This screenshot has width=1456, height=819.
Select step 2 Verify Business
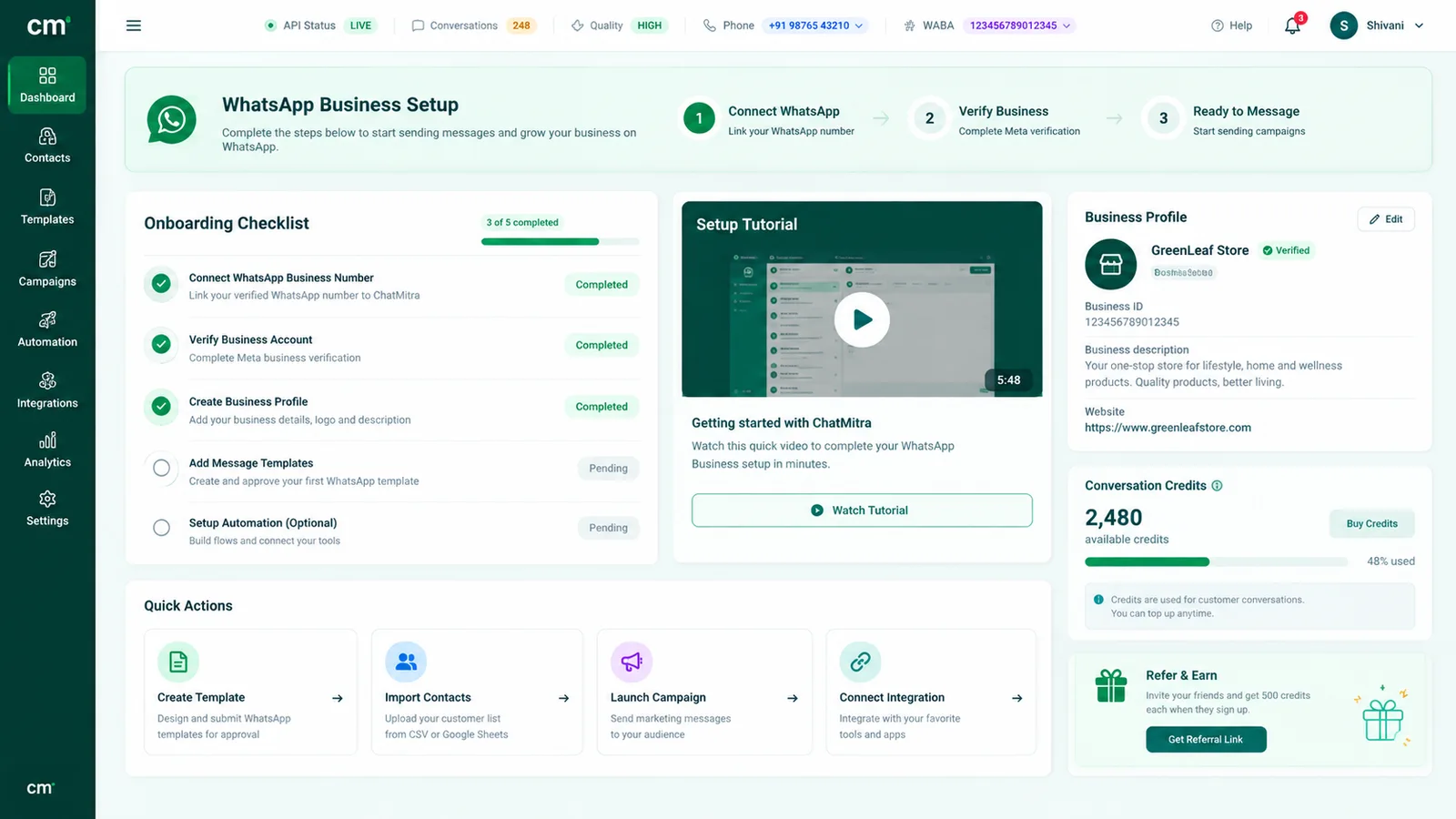pos(997,119)
